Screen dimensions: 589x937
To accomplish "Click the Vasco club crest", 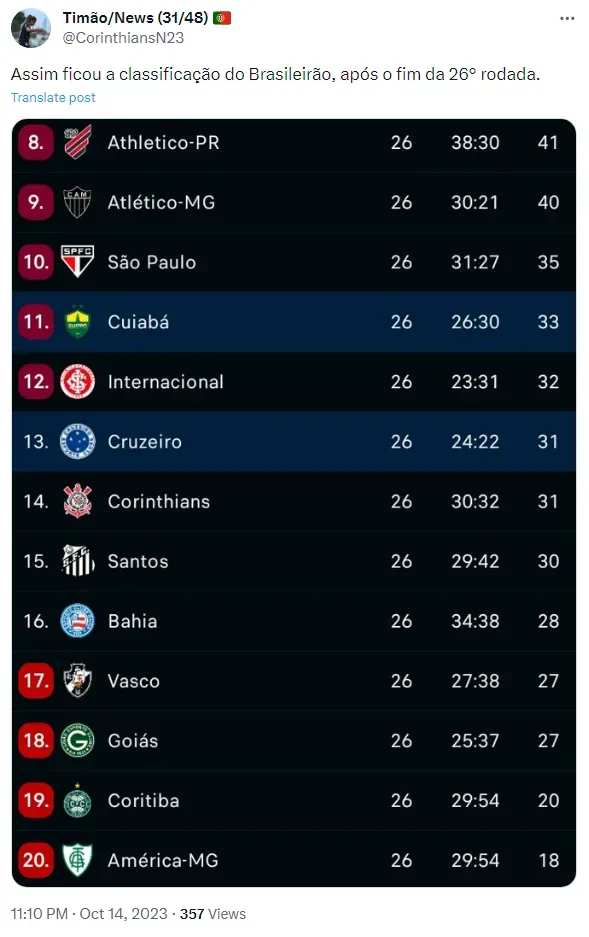I will tap(78, 681).
